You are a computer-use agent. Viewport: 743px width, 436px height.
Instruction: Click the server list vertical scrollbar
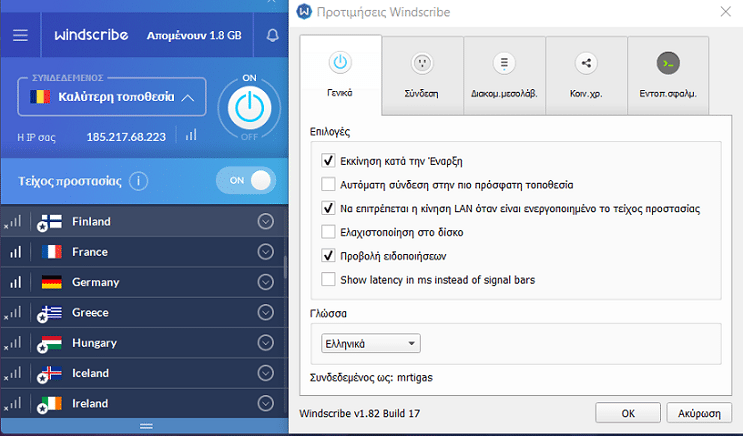[285, 267]
